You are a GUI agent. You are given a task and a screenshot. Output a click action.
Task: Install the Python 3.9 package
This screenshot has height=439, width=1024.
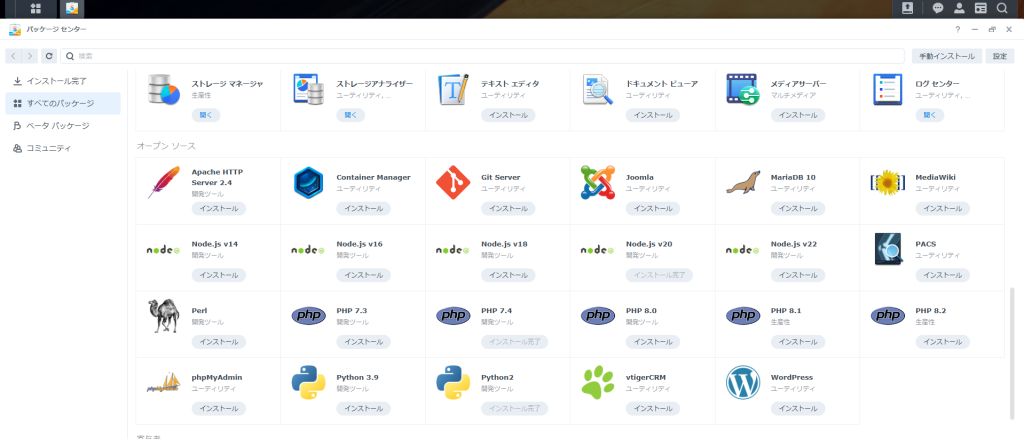pos(363,408)
